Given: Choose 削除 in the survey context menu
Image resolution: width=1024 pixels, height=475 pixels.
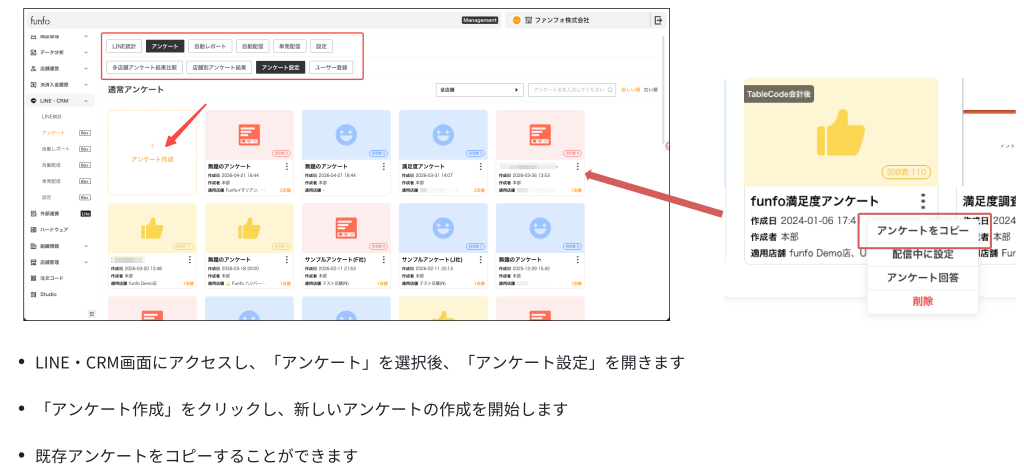Looking at the screenshot, I should click(922, 301).
